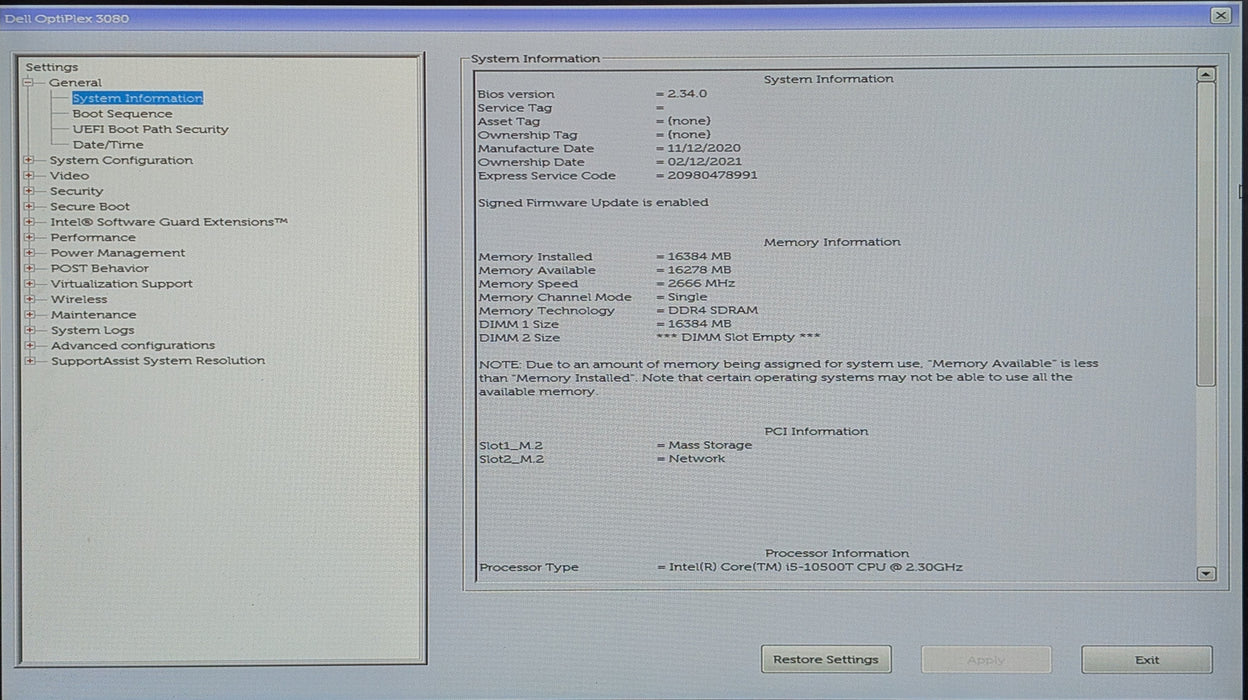1248x700 pixels.
Task: Select the System Configuration label
Action: tap(121, 160)
